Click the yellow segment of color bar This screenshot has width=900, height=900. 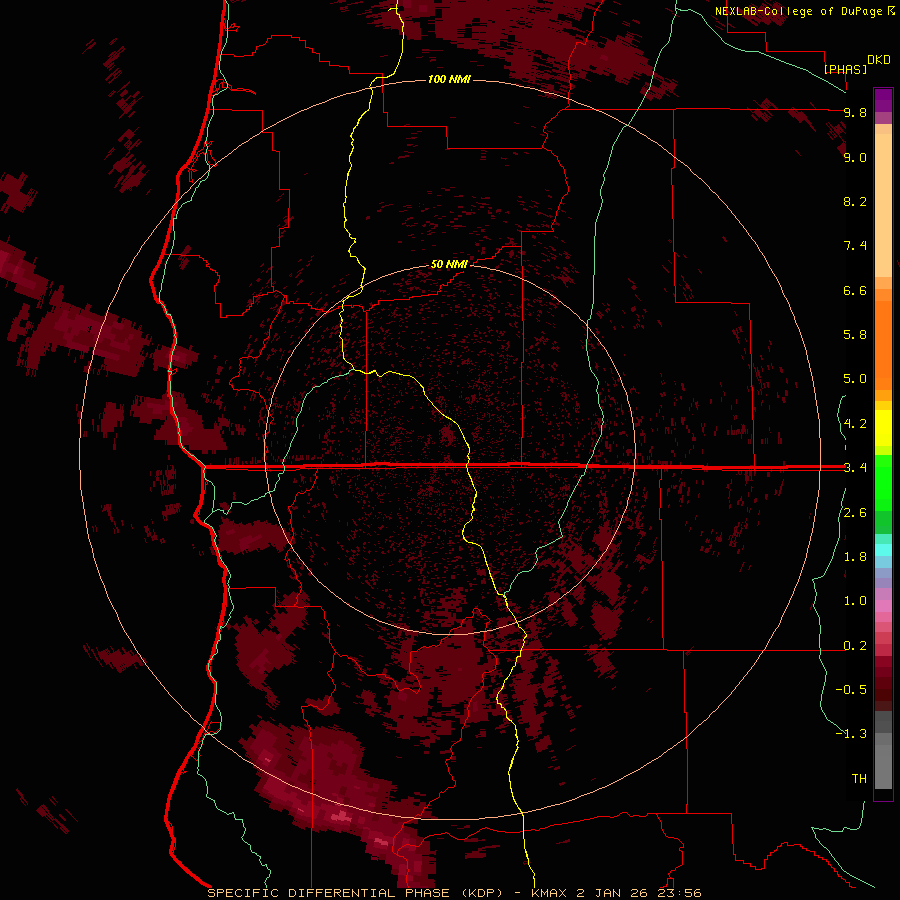(883, 428)
